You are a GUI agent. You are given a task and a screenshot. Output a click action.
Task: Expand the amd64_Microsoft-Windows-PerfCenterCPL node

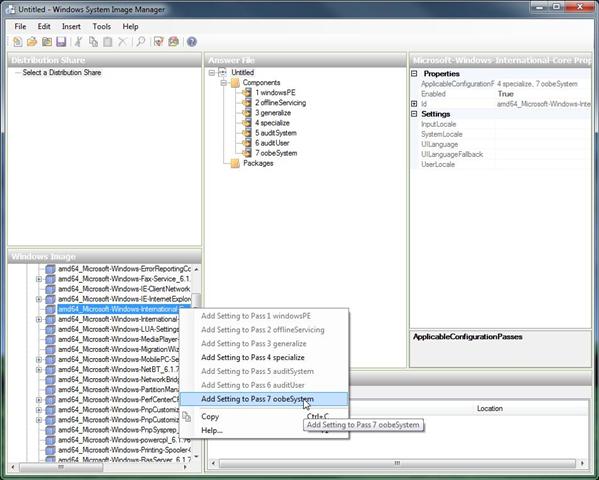(39, 399)
